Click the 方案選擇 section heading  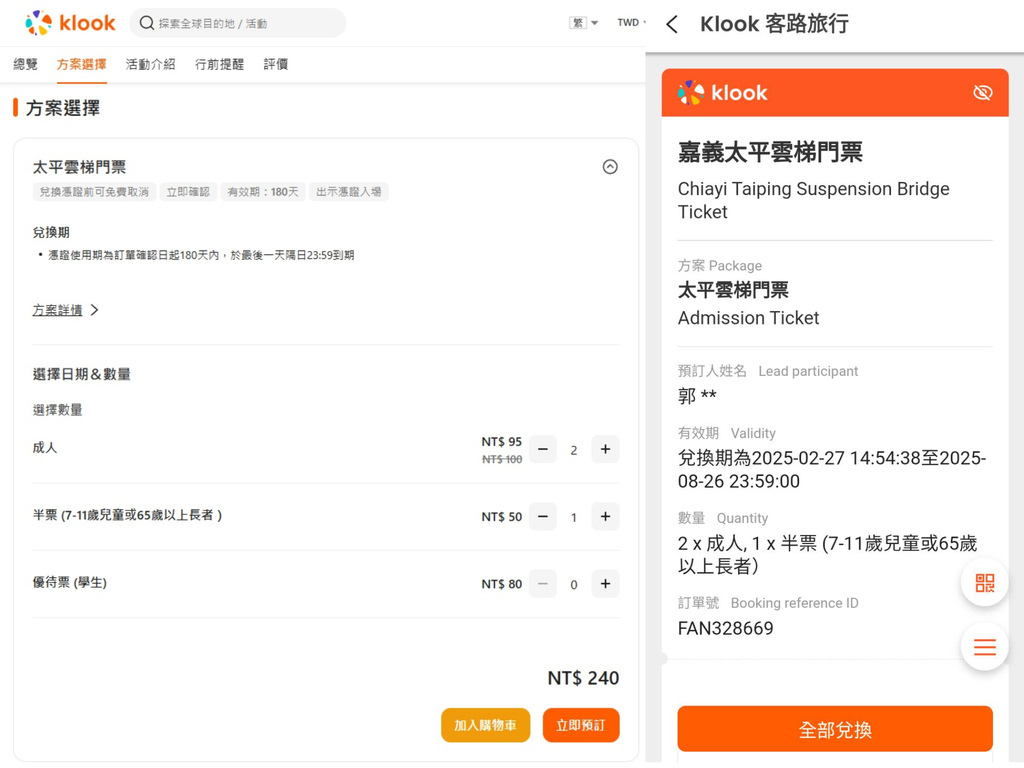[63, 108]
